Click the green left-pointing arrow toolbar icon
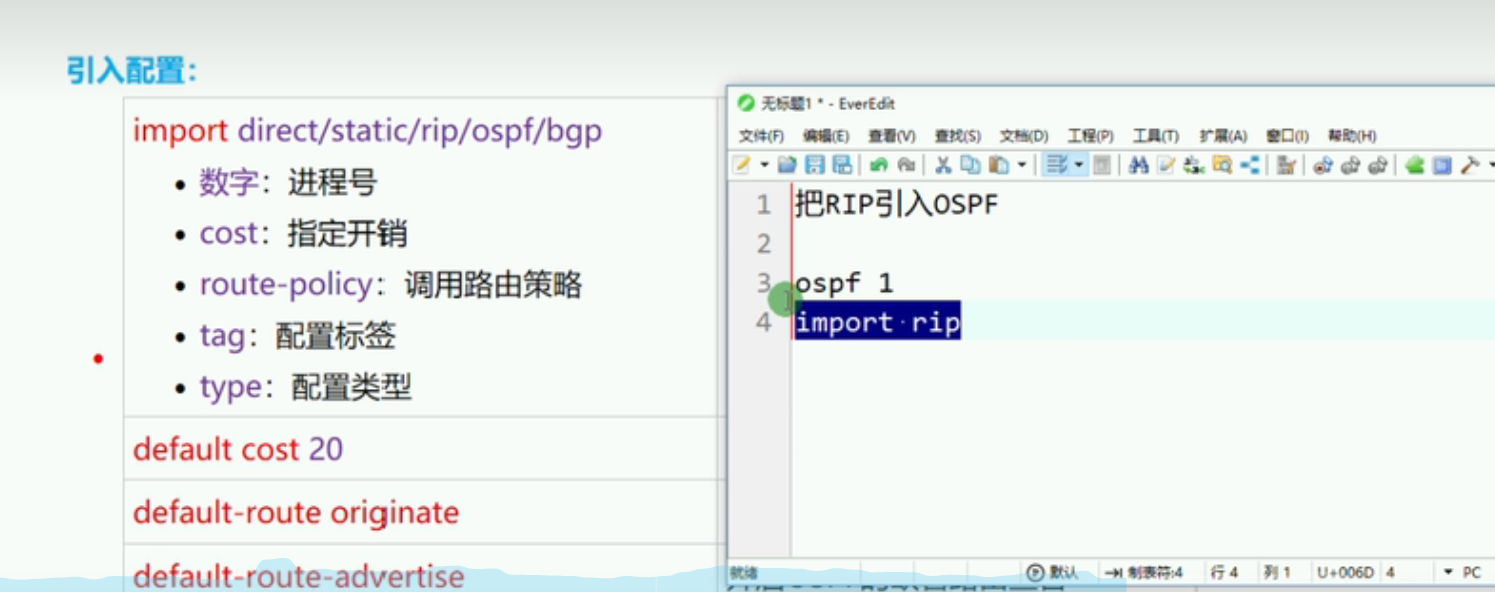The height and width of the screenshot is (592, 1495). coord(1414,165)
